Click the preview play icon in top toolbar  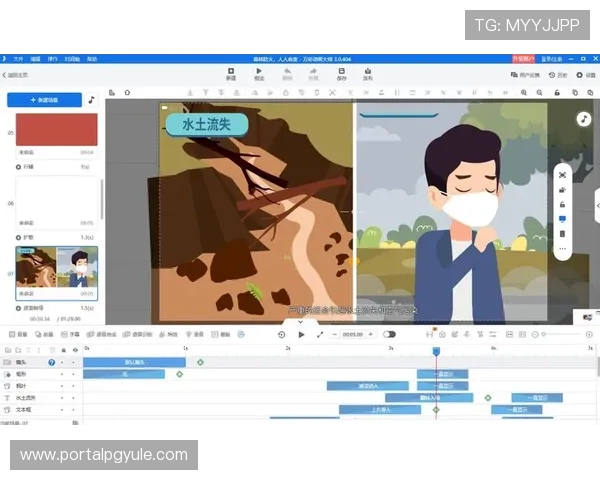tap(259, 72)
